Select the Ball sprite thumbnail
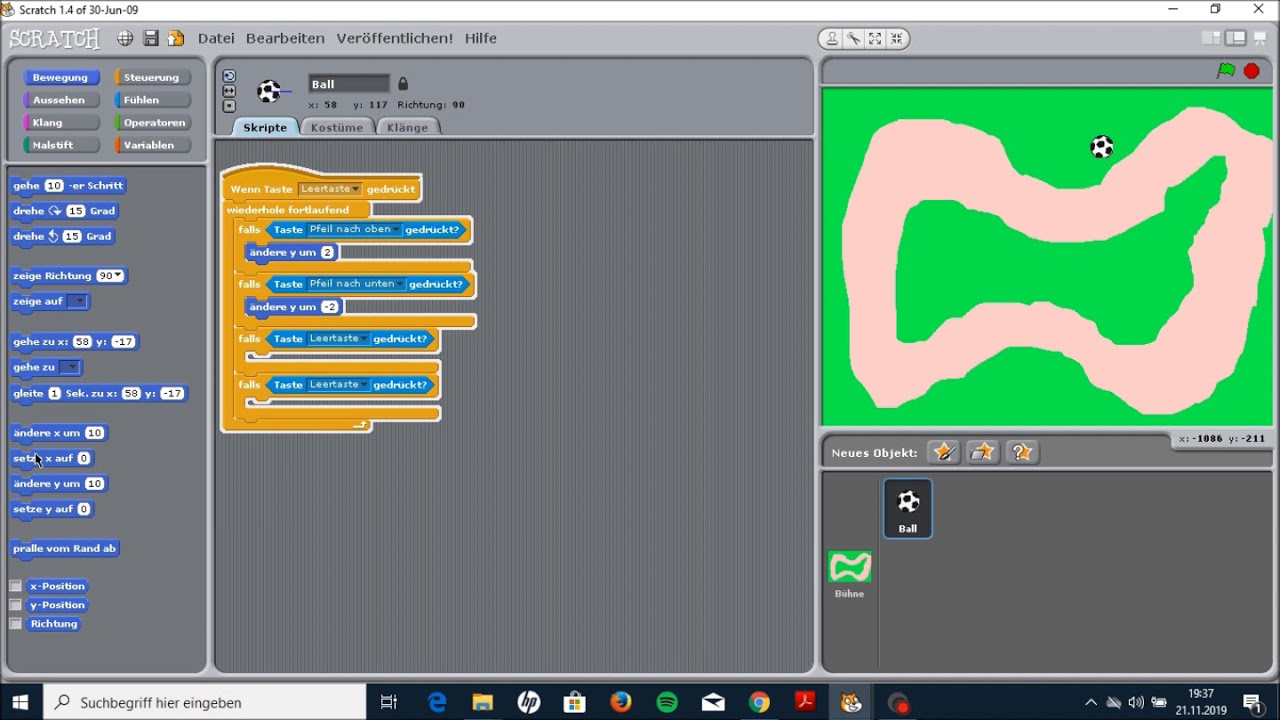Viewport: 1280px width, 720px height. (x=908, y=508)
